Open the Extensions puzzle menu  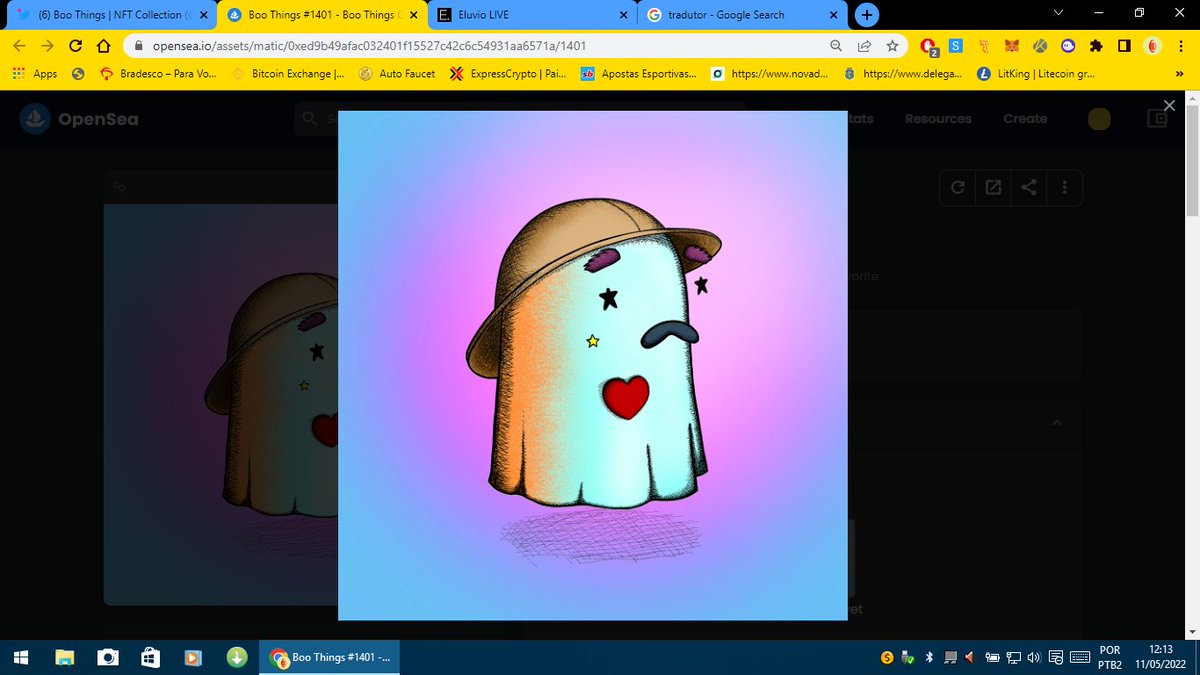coord(1096,46)
